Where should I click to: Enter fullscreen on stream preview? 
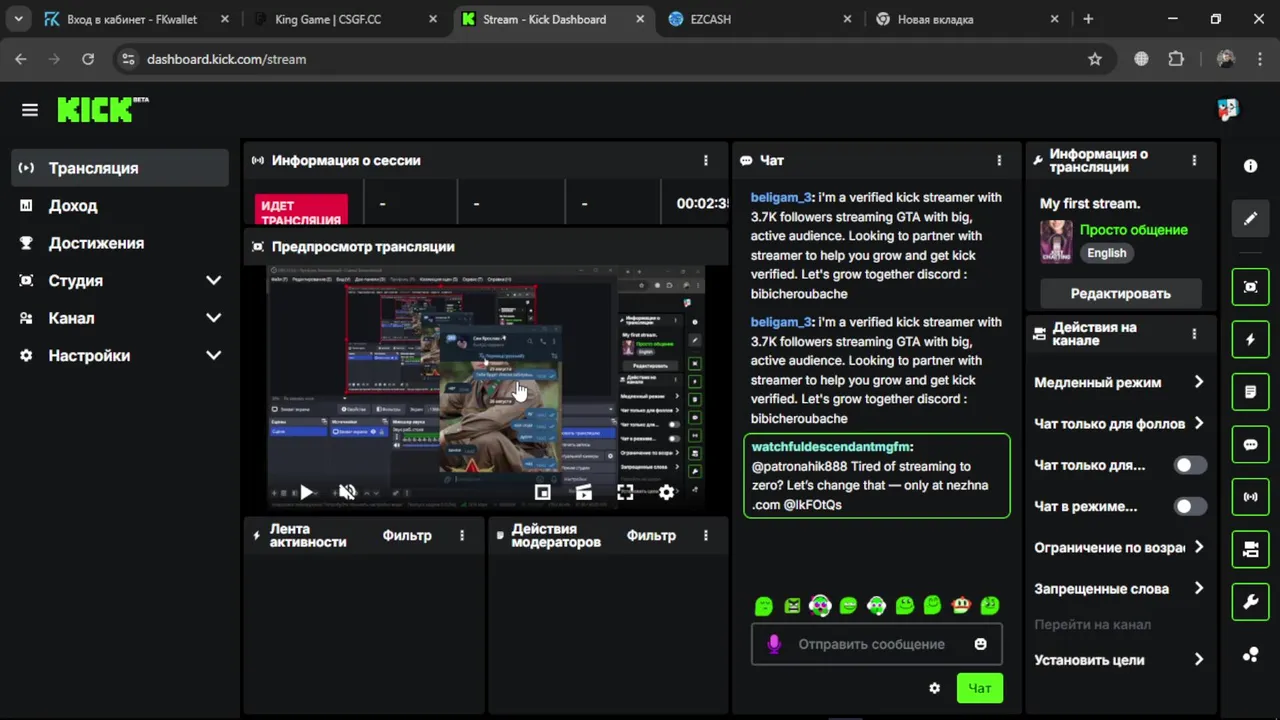coord(625,492)
